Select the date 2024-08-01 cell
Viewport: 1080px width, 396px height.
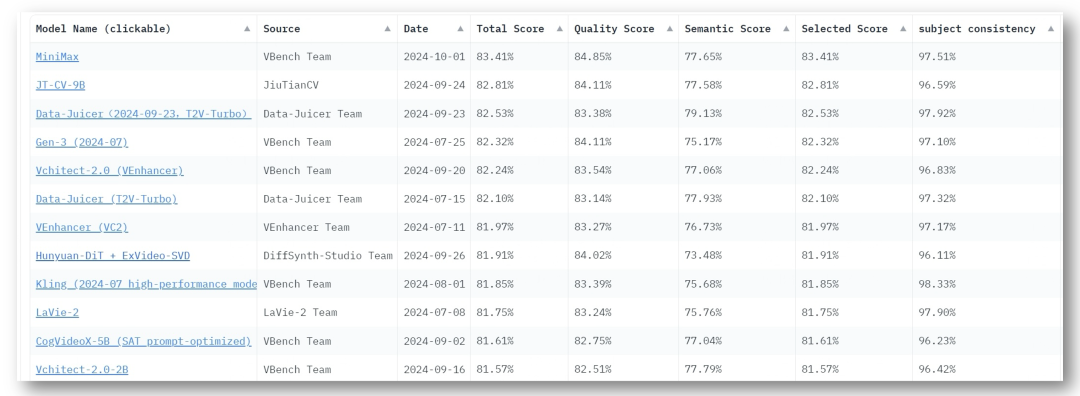434,284
